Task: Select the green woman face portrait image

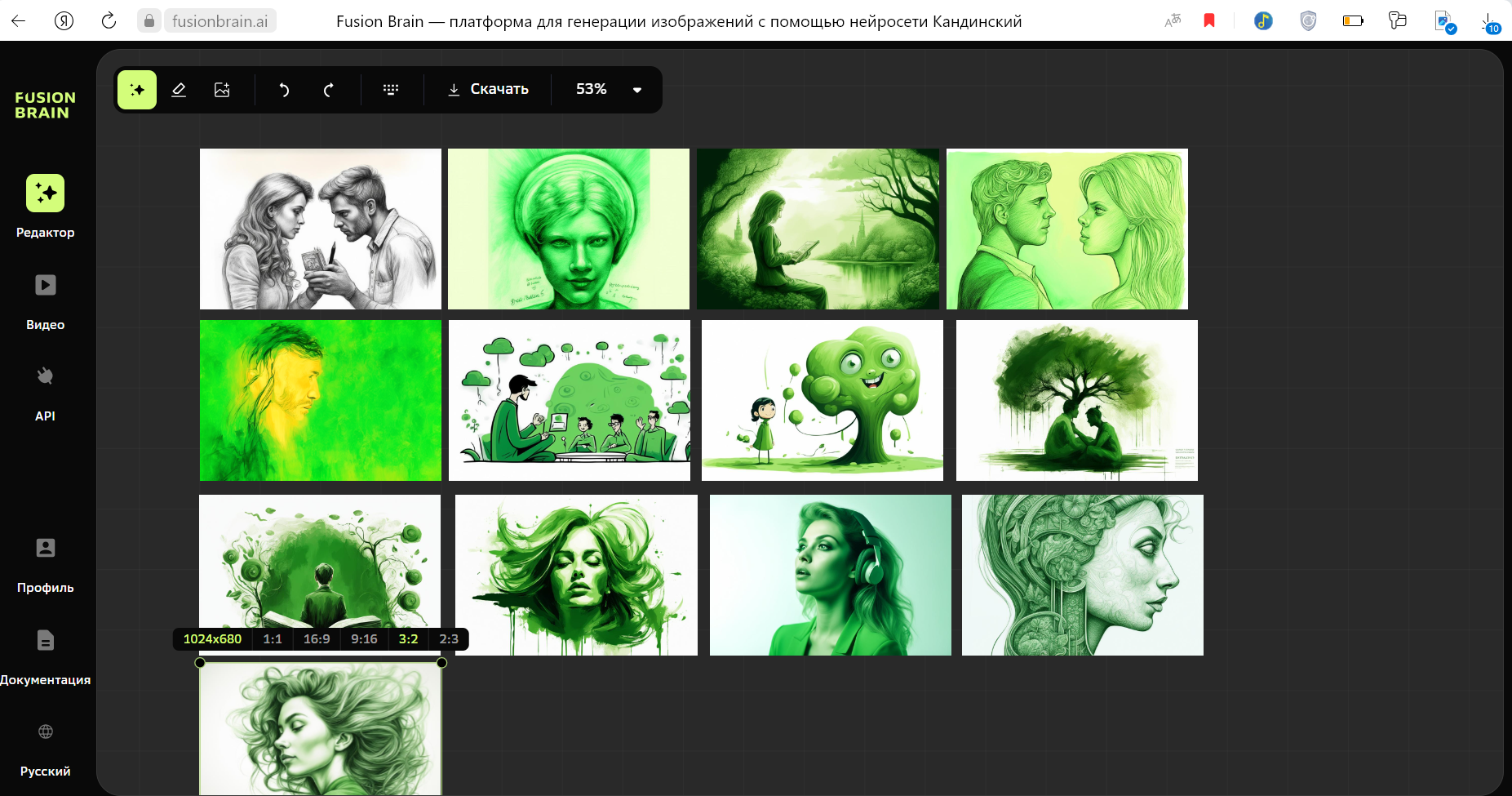Action: coord(569,229)
